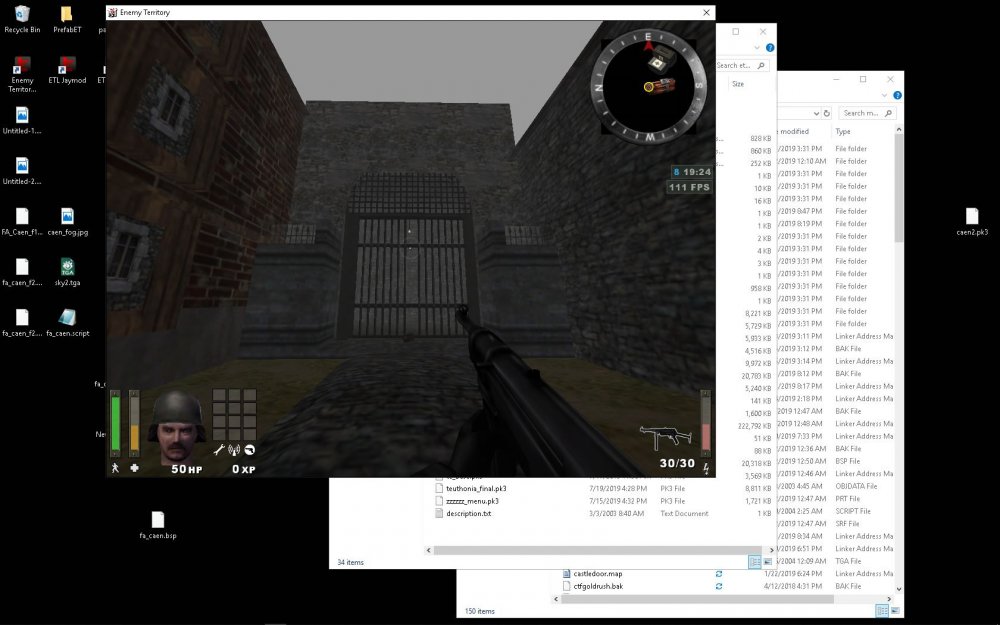
Task: Click the MP40 weapon icon in the HUD
Action: click(665, 439)
